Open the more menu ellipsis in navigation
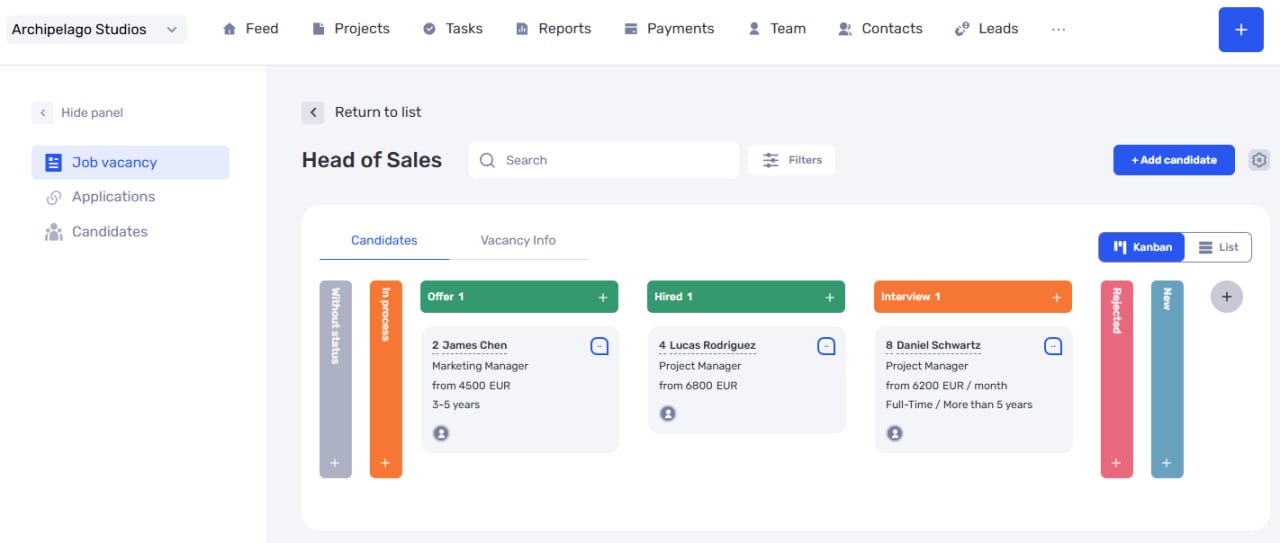This screenshot has width=1280, height=543. tap(1058, 29)
